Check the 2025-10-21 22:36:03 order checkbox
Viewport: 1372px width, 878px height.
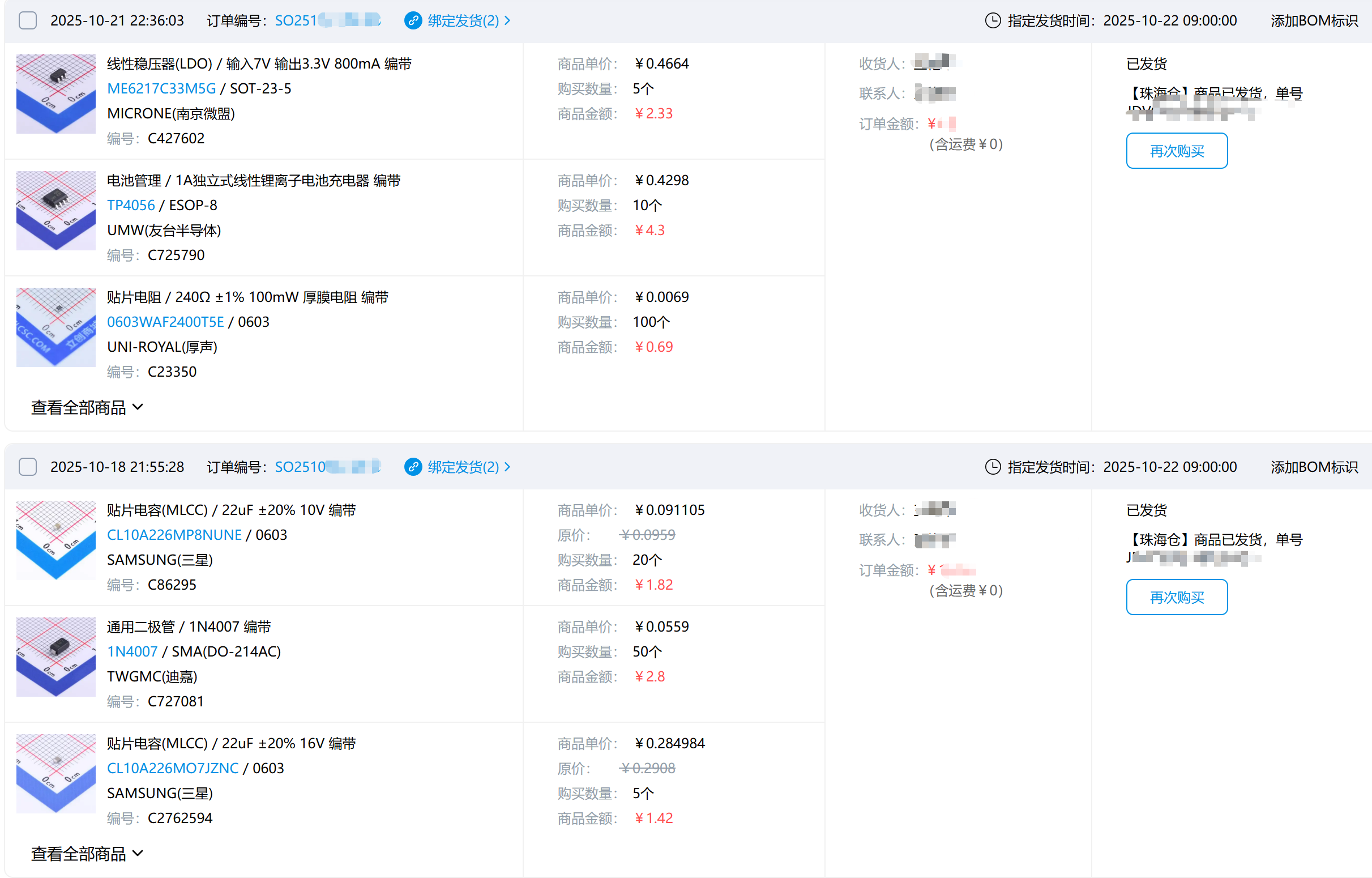point(27,20)
